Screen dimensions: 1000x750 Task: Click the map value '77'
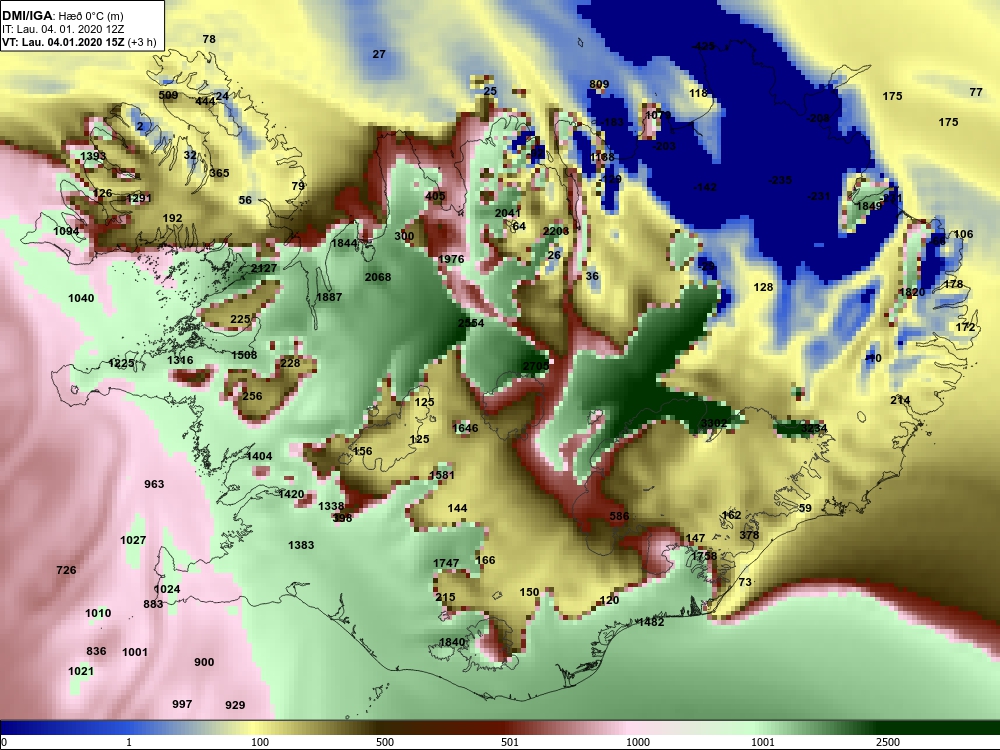[976, 92]
